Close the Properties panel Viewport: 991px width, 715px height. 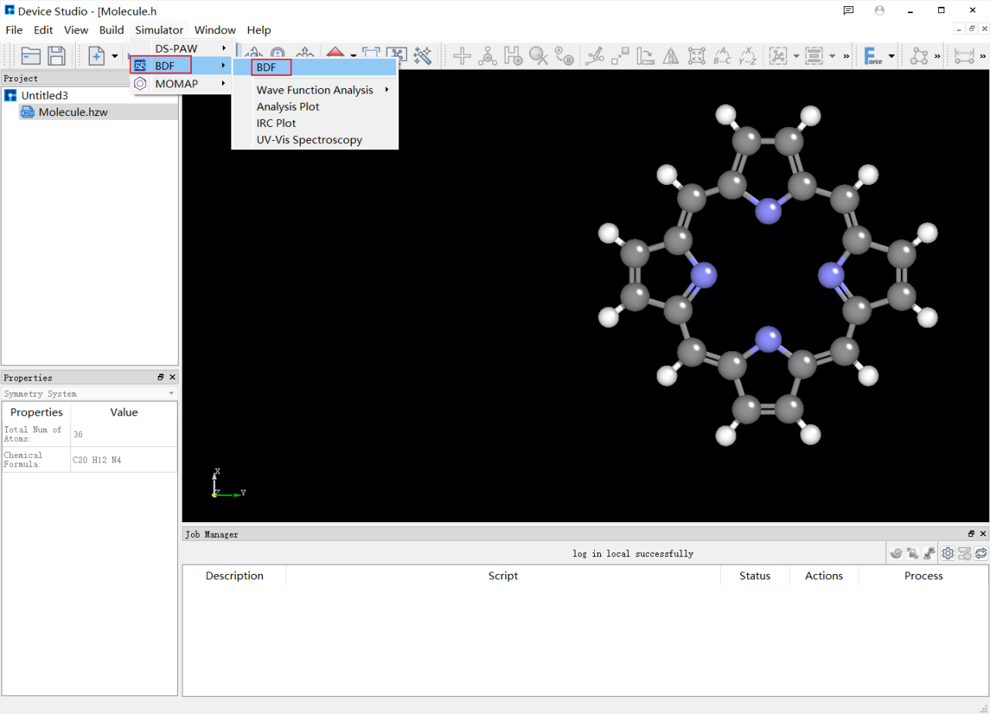[x=172, y=377]
